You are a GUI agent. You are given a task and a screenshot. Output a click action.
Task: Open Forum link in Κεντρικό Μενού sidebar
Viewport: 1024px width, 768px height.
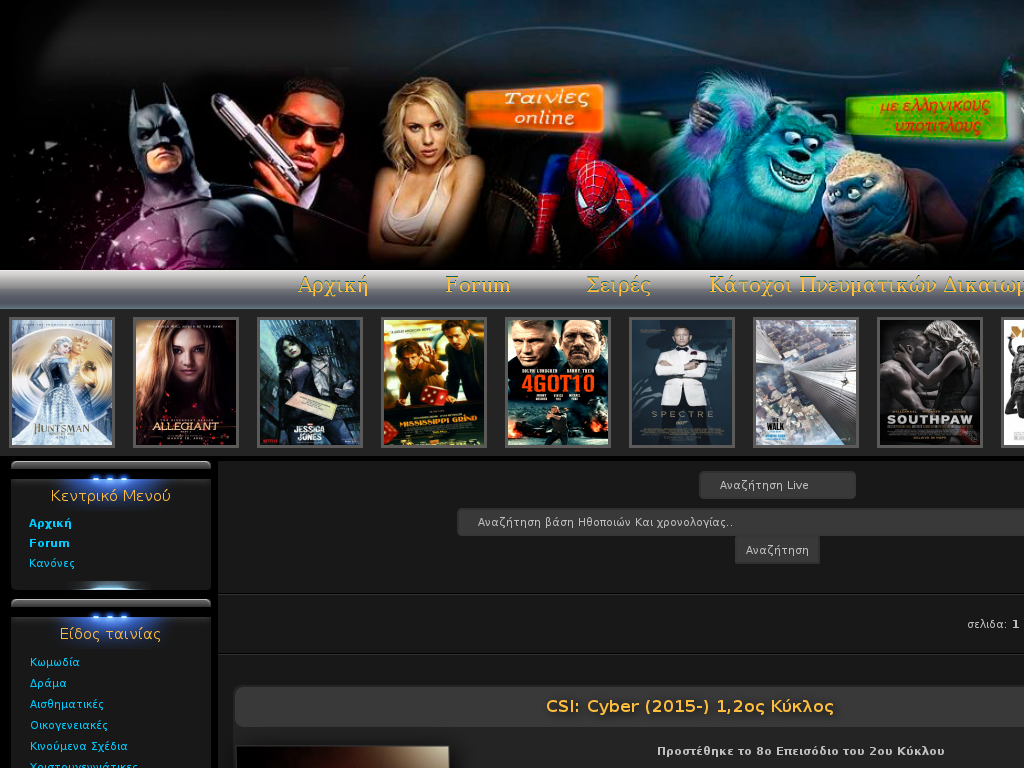[x=49, y=543]
